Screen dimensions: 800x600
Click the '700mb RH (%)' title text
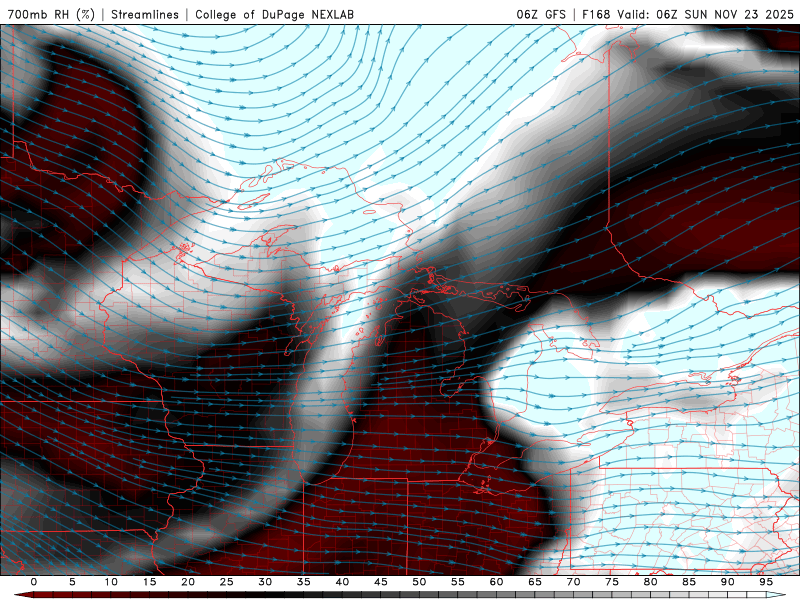click(52, 14)
